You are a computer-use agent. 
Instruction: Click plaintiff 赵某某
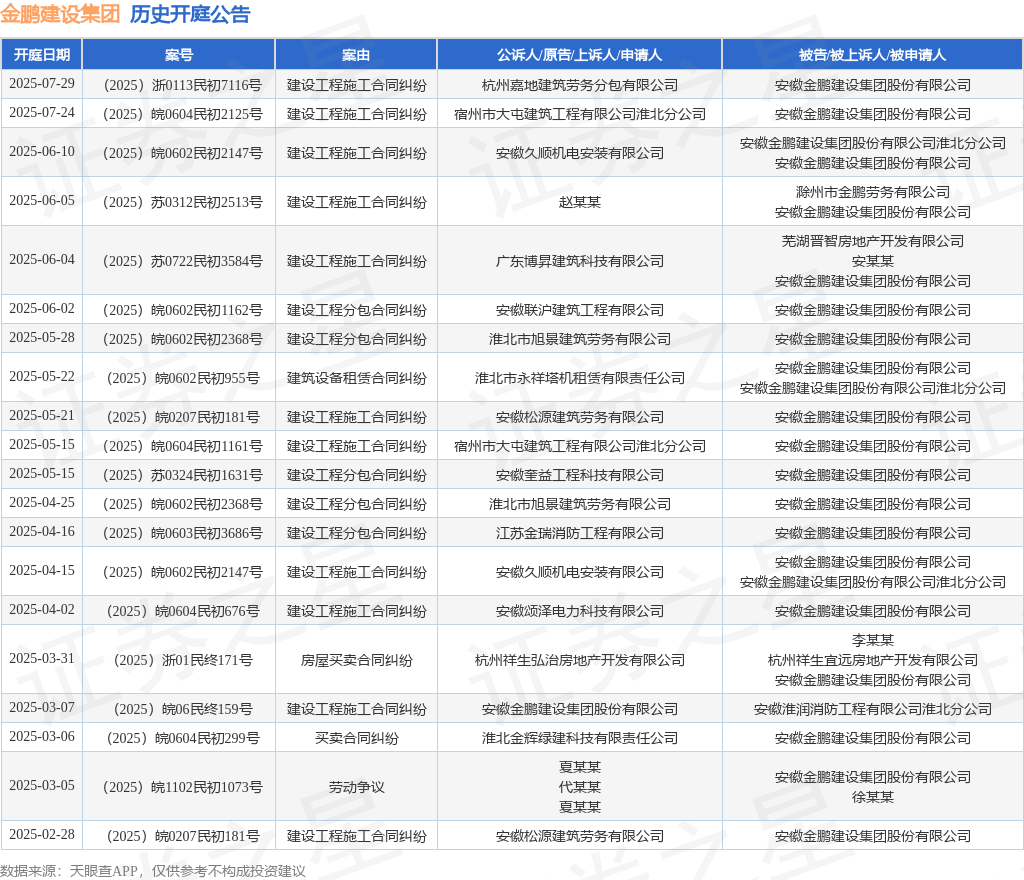click(579, 202)
